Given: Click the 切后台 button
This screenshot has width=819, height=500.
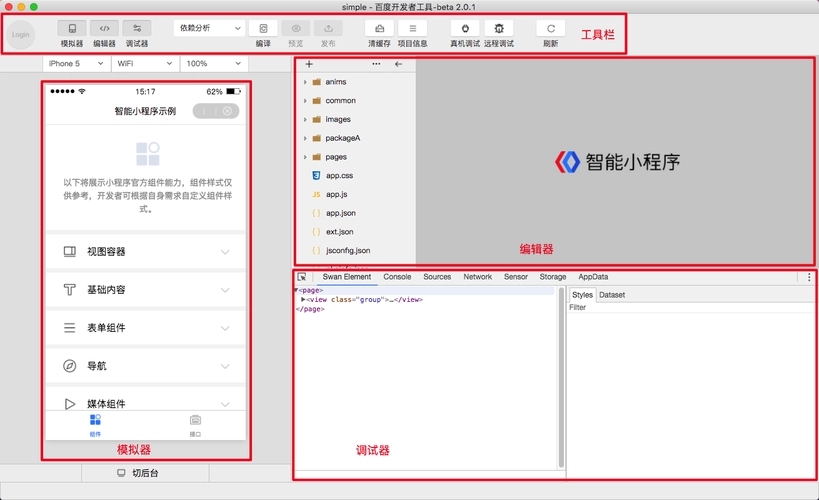Looking at the screenshot, I should [138, 473].
